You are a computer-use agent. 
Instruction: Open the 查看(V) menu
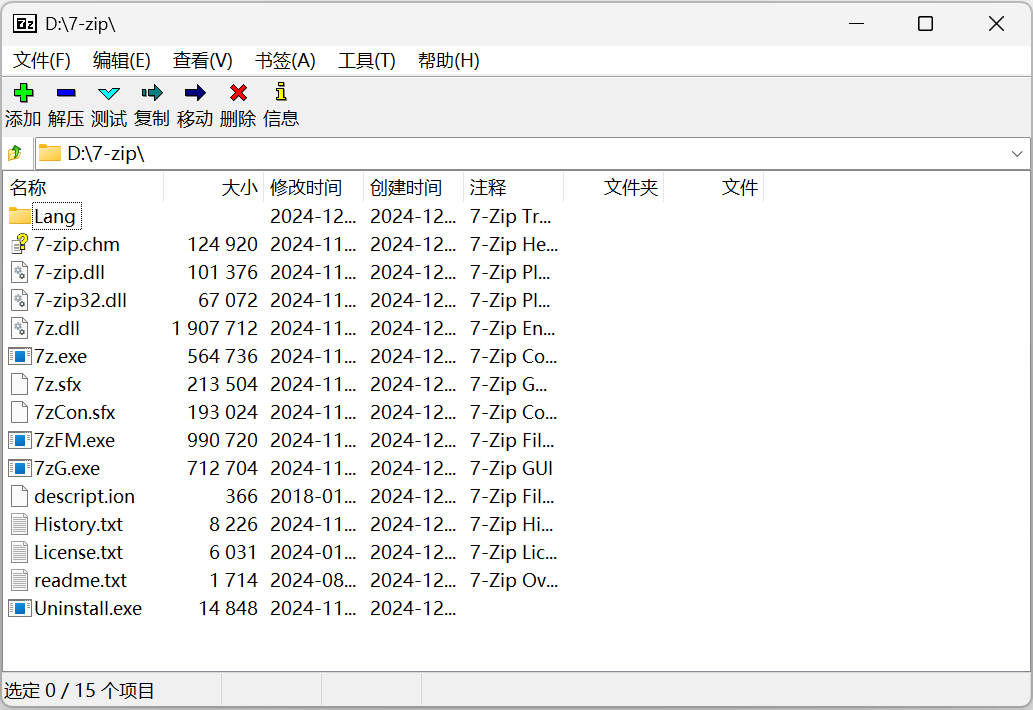coord(202,61)
